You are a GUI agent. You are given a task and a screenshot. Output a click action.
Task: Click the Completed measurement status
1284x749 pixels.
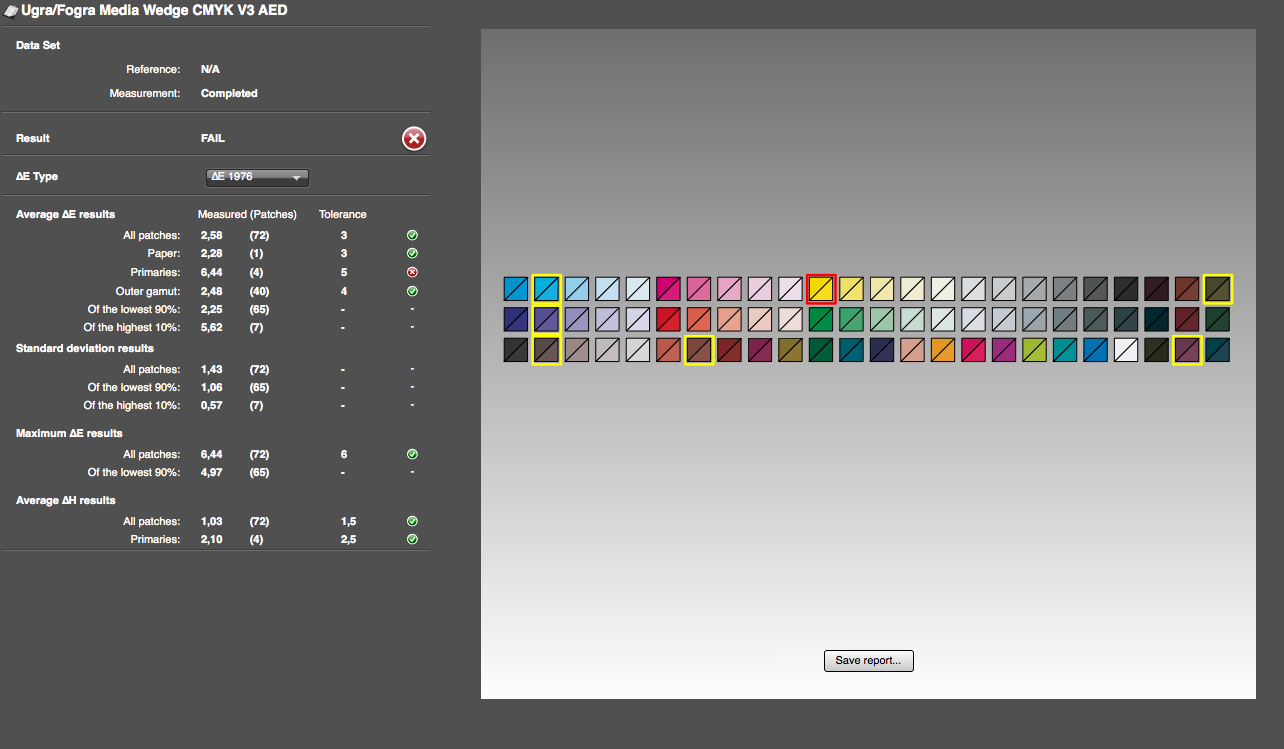(229, 93)
